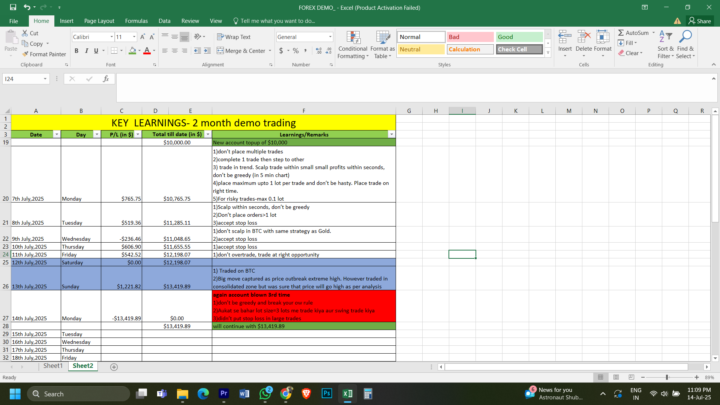Switch to the Page Layout tab
The width and height of the screenshot is (720, 405).
point(99,21)
